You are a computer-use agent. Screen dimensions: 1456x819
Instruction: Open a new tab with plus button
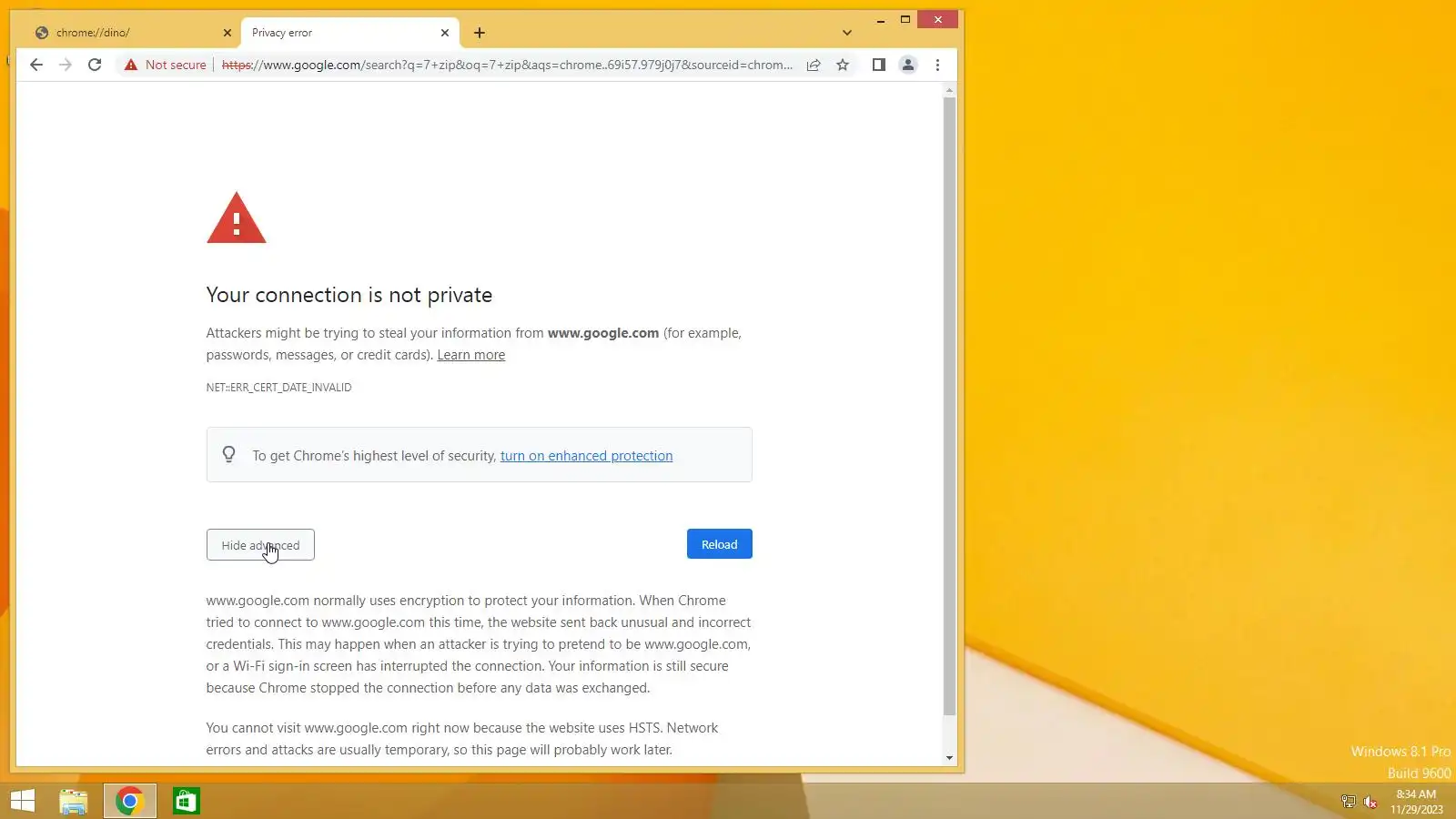(480, 33)
